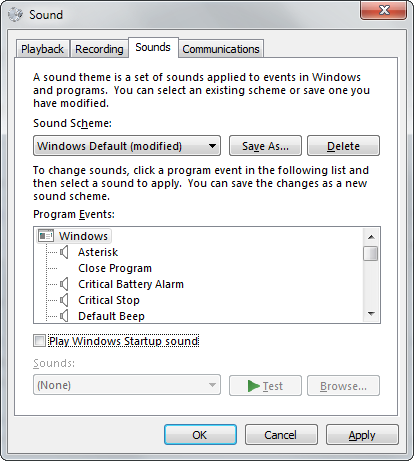
Task: Switch to the Playback tab
Action: coord(42,49)
